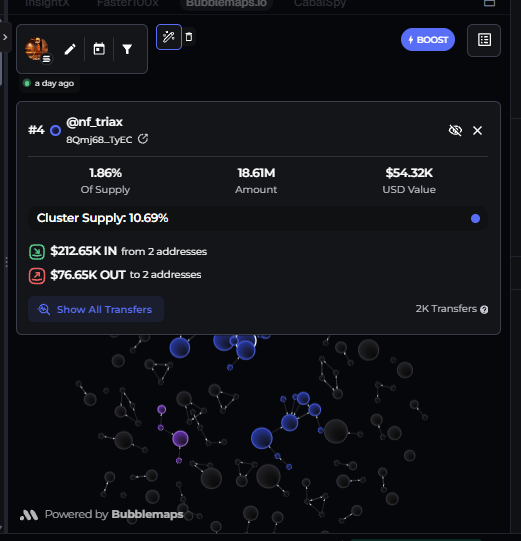The image size is (521, 541).
Task: Click the green incoming transfers icon
Action: 37,252
